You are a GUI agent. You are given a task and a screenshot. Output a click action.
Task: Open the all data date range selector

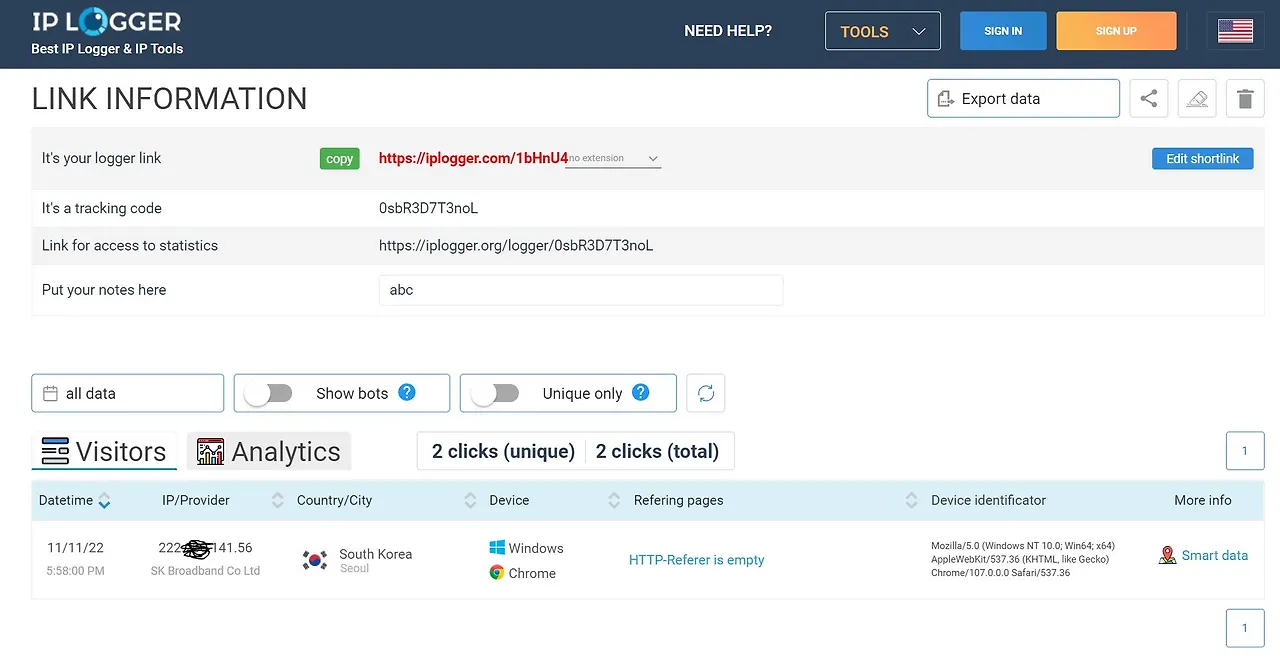[128, 393]
